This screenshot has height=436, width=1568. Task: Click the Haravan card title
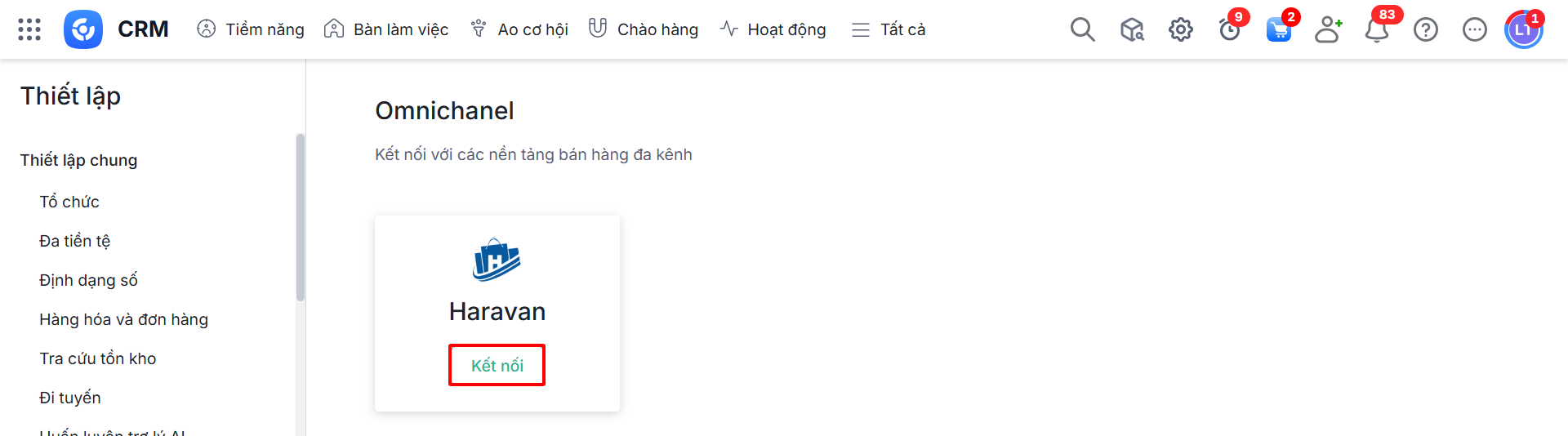[497, 311]
